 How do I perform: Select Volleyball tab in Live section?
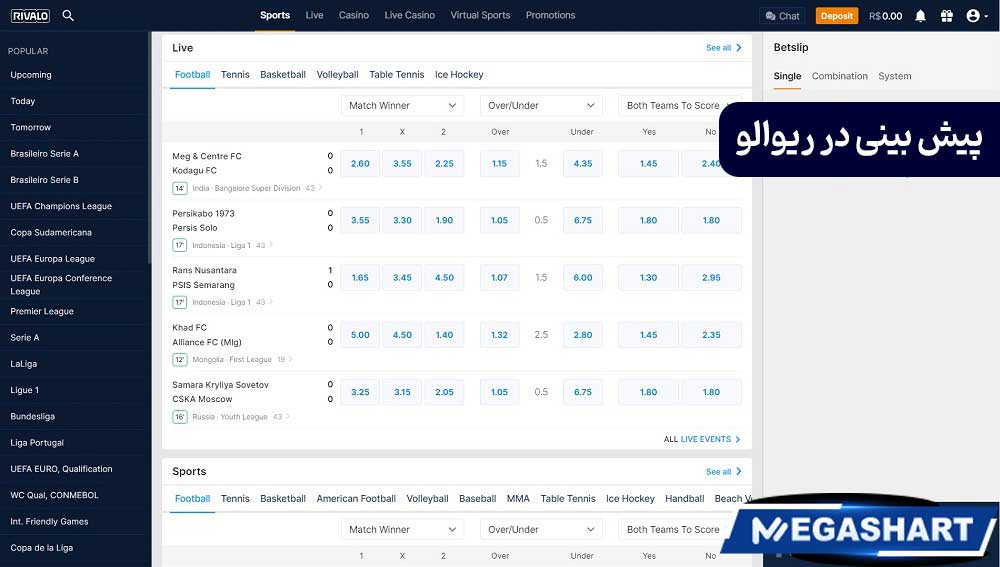[x=337, y=75]
